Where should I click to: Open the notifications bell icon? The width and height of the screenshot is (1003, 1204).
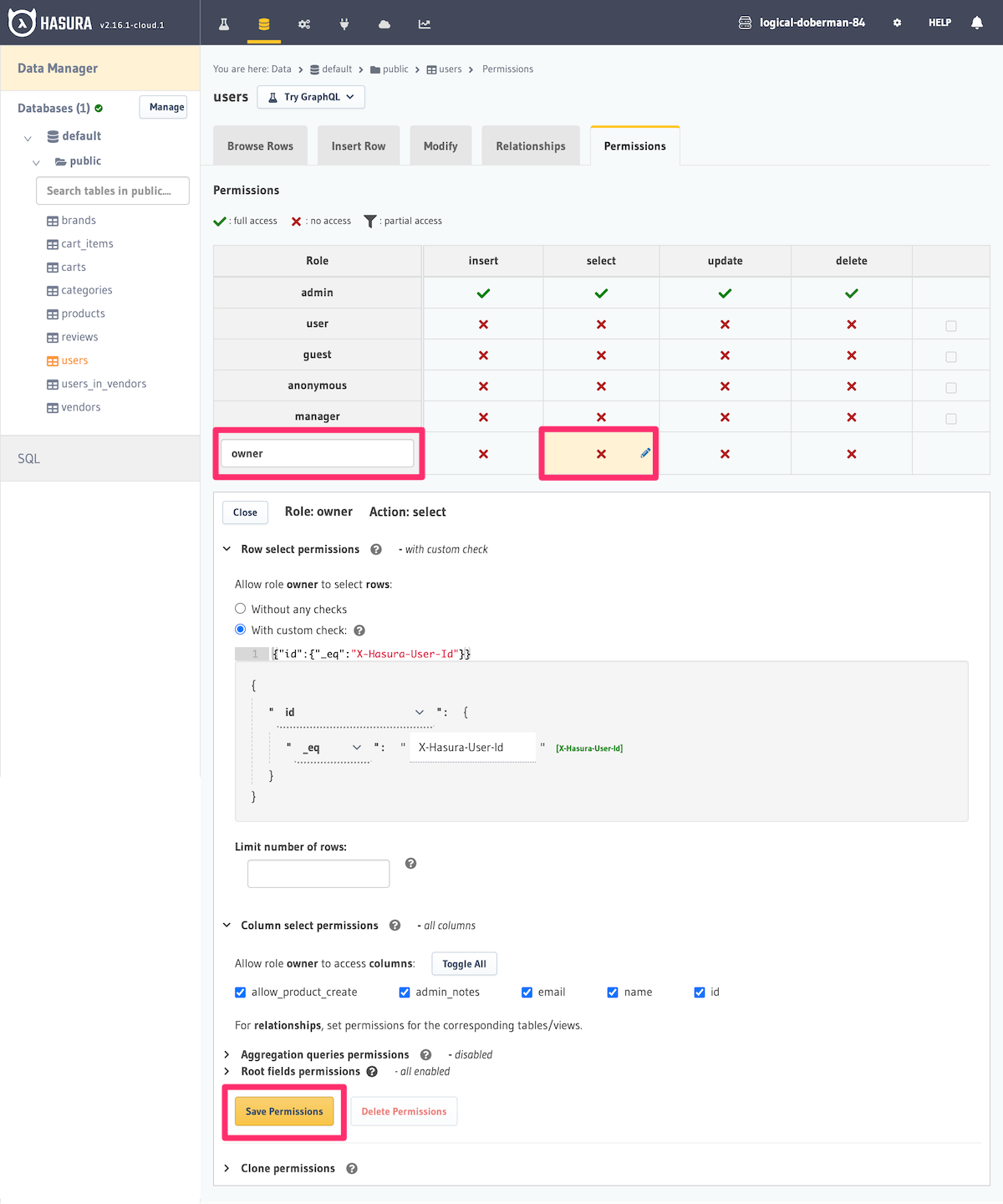976,23
